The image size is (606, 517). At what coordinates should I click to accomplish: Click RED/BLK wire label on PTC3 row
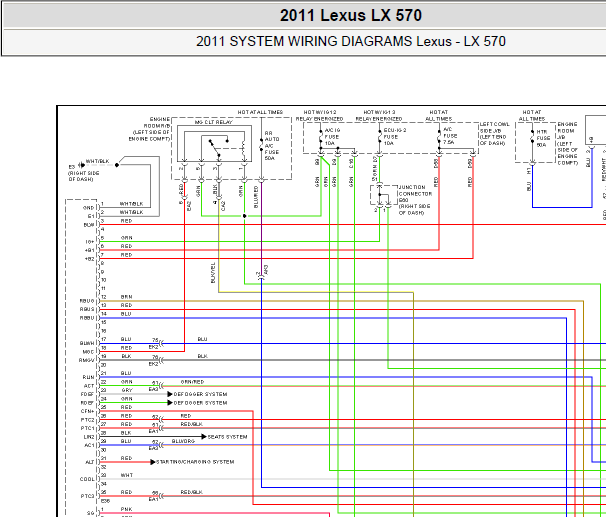click(191, 492)
